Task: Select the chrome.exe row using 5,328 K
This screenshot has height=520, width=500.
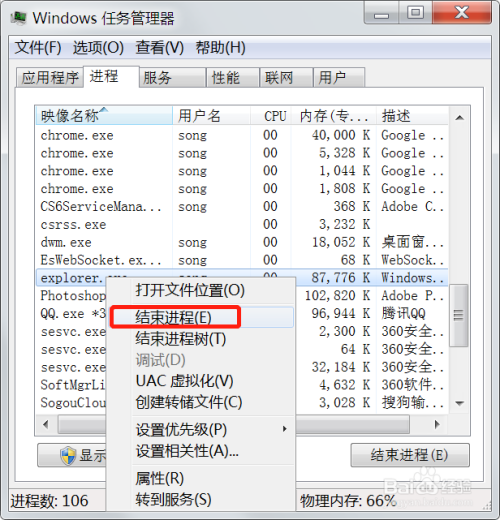Action: (x=242, y=153)
